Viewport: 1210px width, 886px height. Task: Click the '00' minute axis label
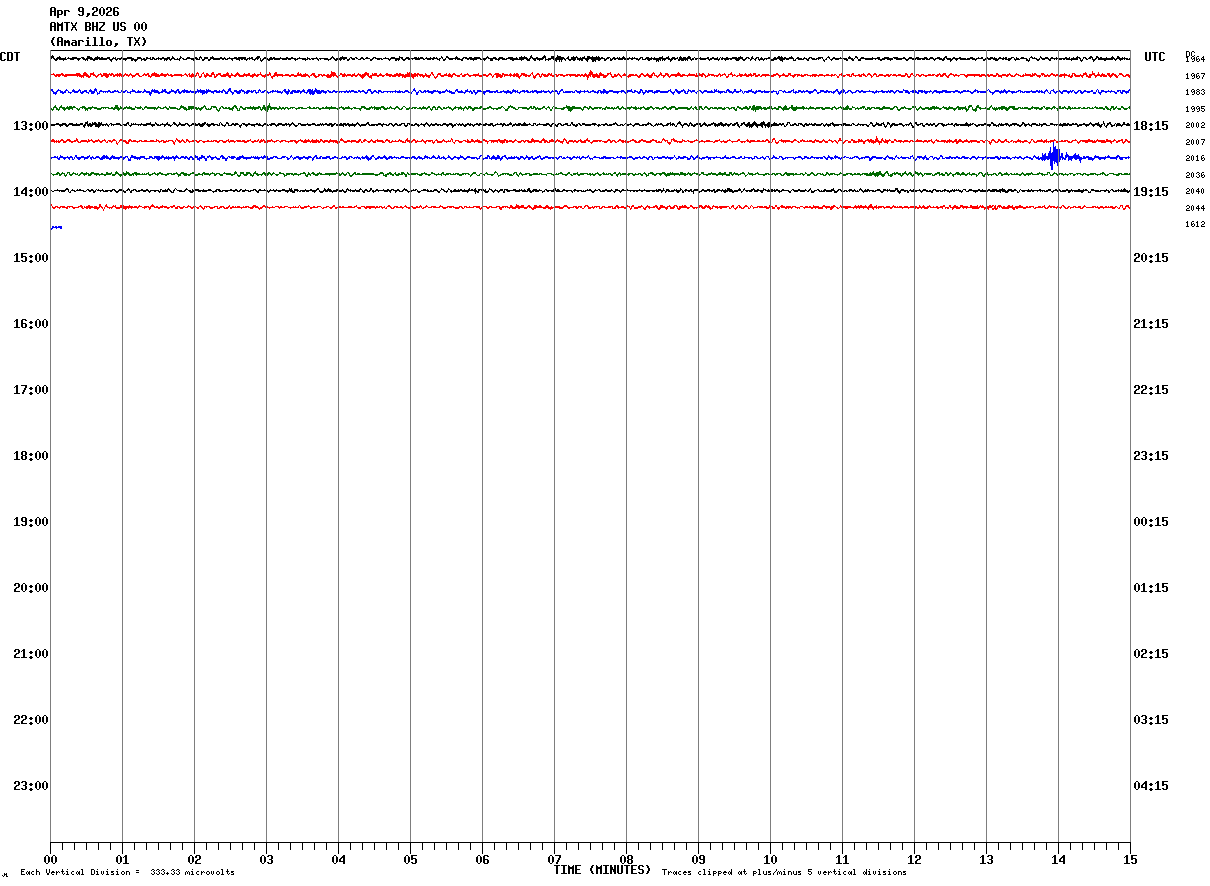[x=50, y=860]
